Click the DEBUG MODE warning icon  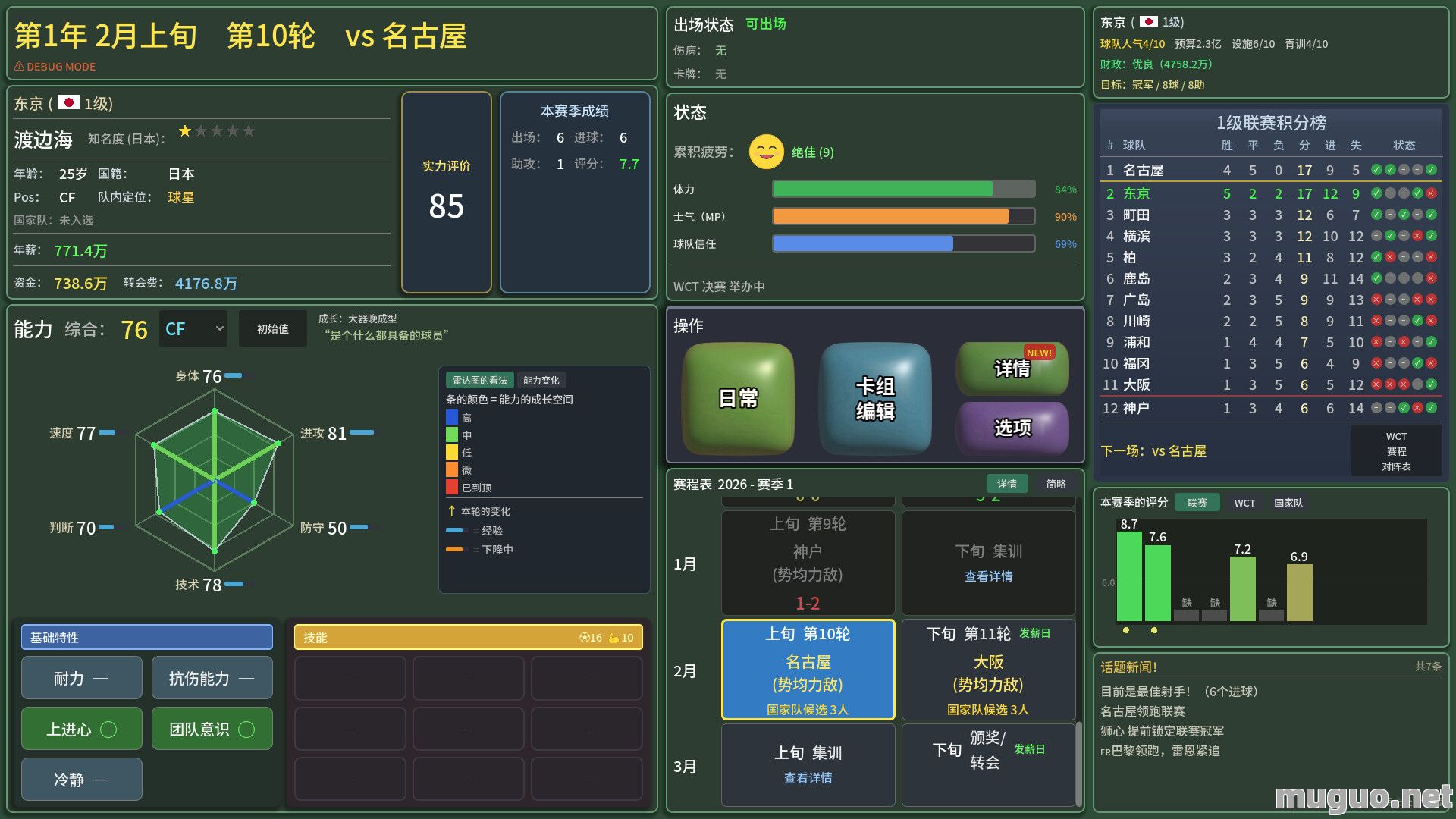(19, 67)
